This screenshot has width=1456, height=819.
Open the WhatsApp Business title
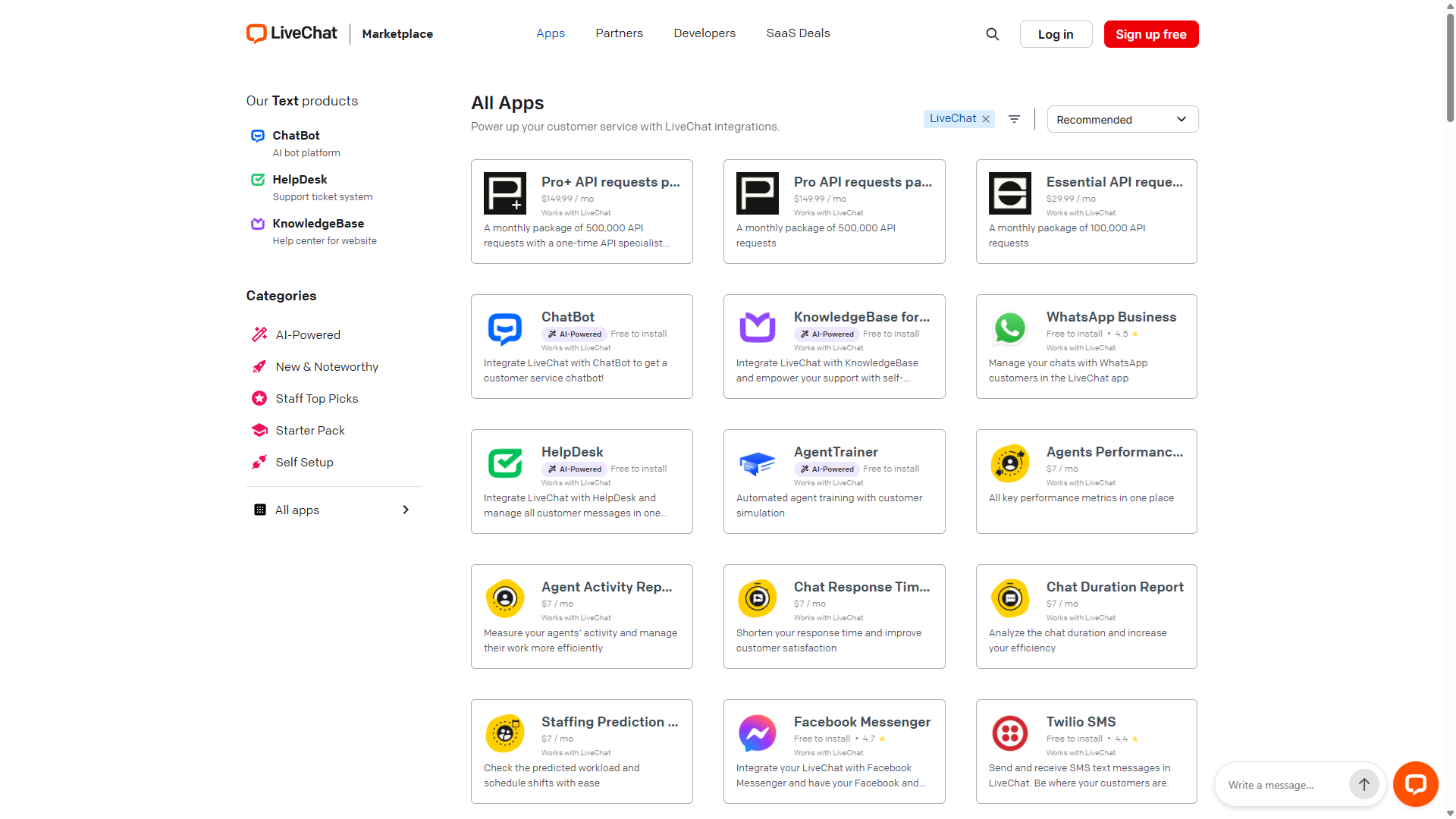point(1111,317)
